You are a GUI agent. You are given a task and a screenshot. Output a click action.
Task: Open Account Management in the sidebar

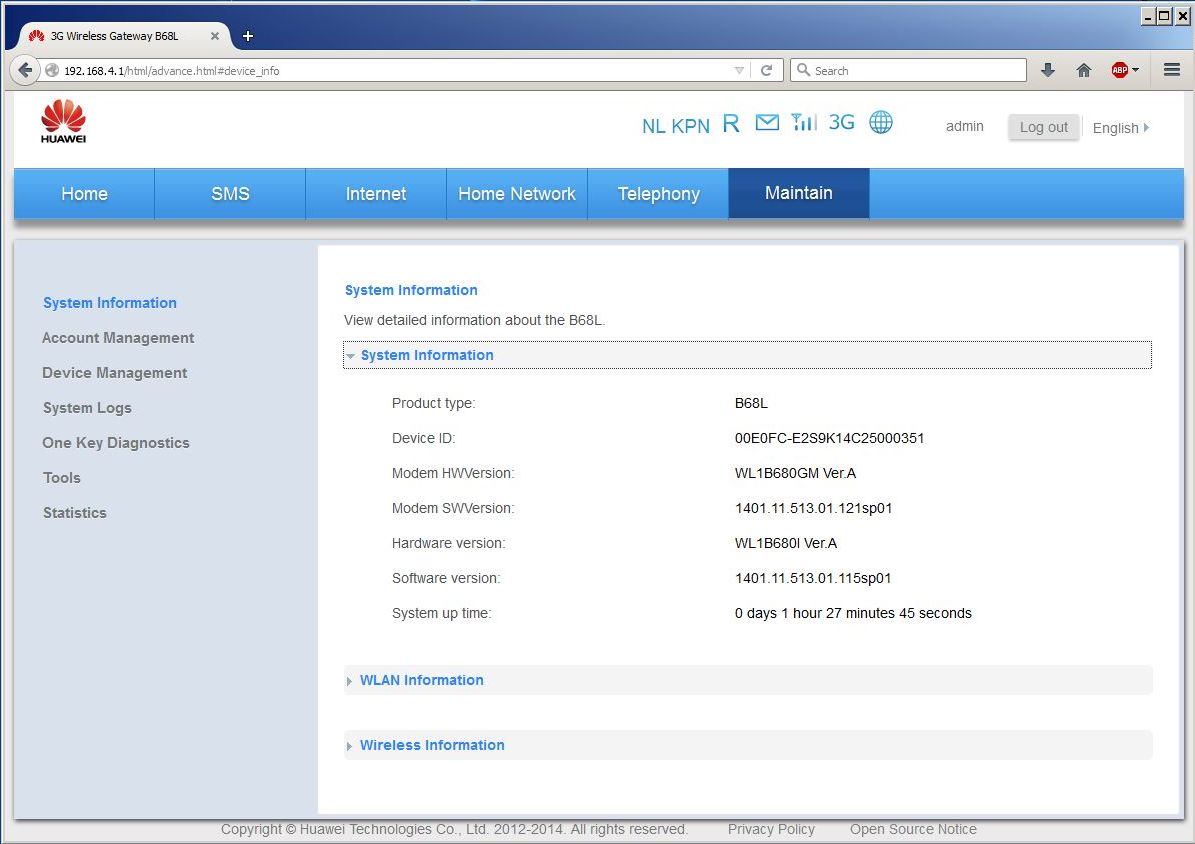tap(118, 338)
